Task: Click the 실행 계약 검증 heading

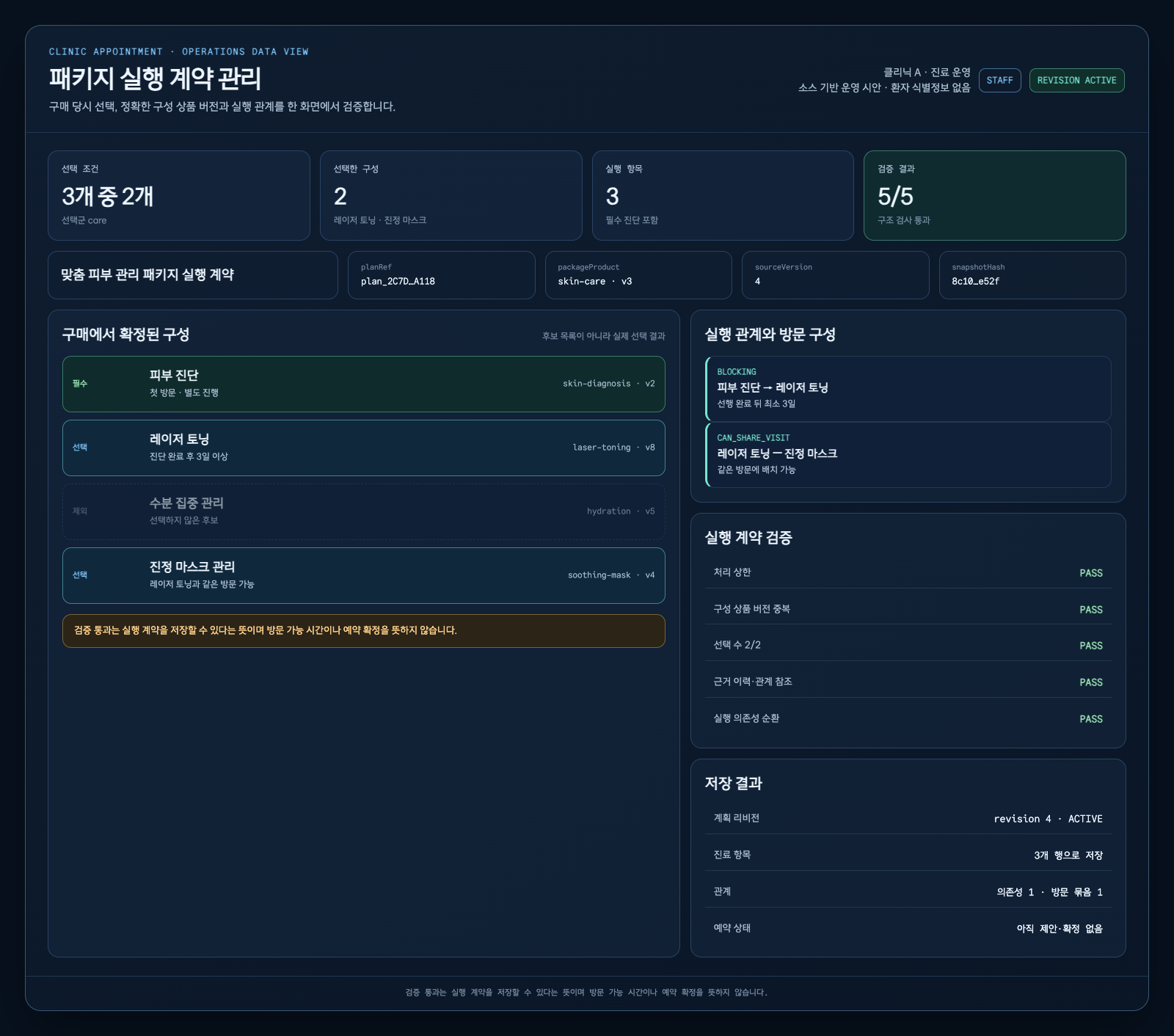Action: pyautogui.click(x=748, y=538)
